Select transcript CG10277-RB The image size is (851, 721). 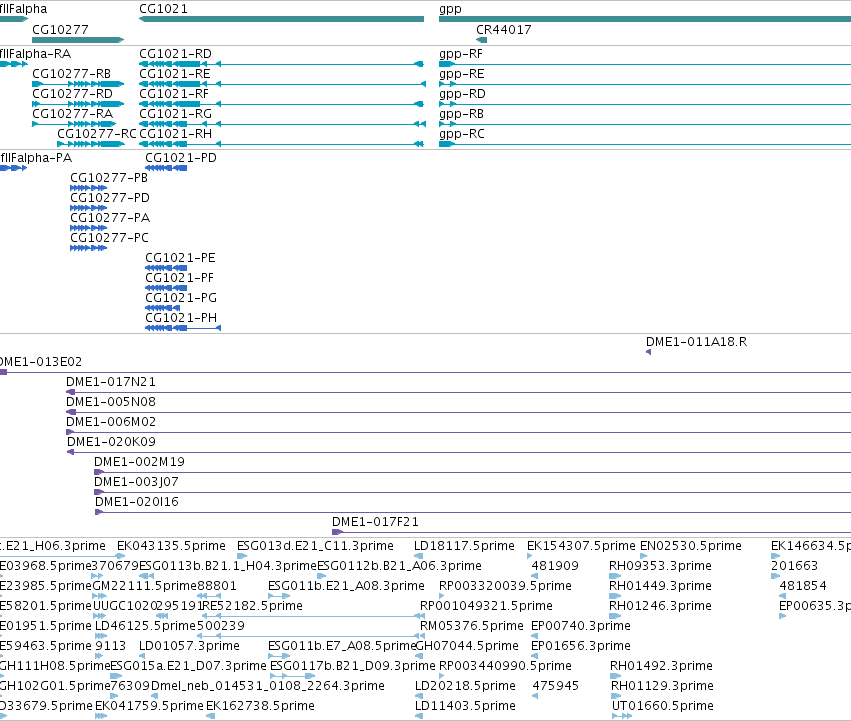pos(78,84)
